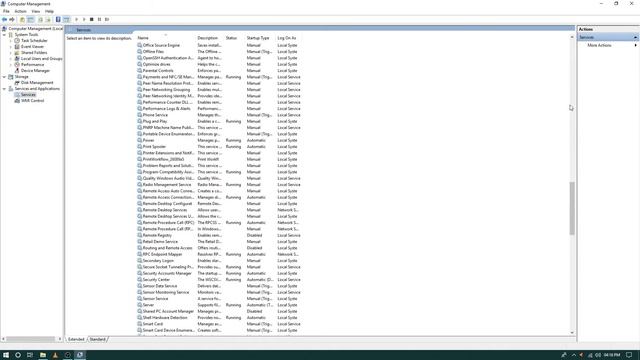The height and width of the screenshot is (360, 640).
Task: Open Disk Management from the tree
Action: [x=37, y=82]
